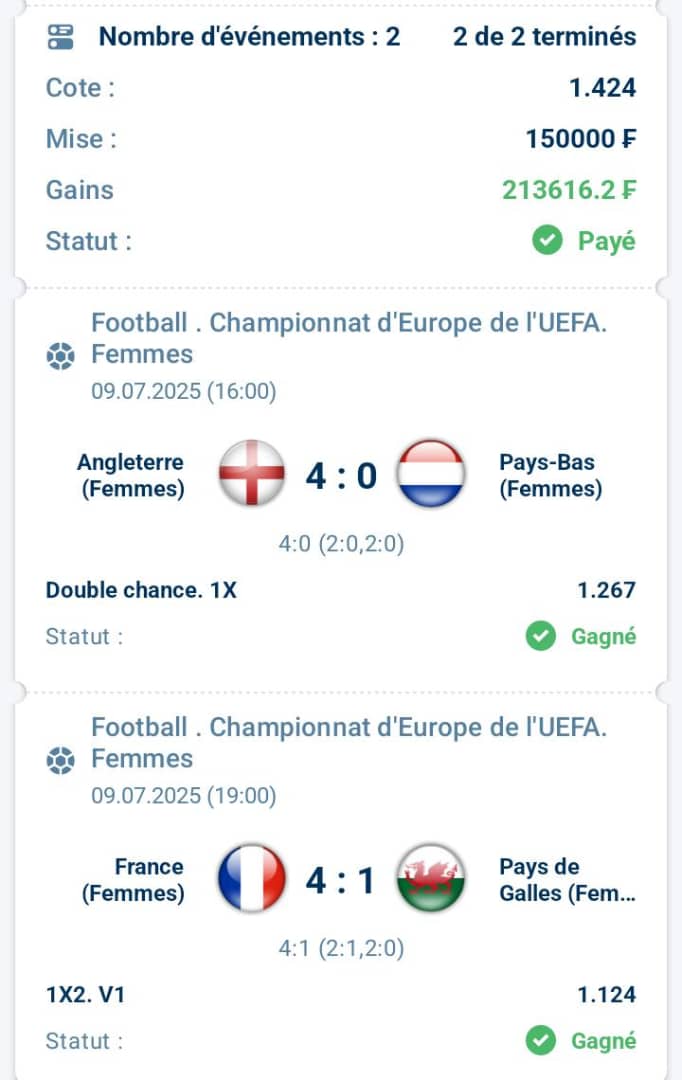Open the first Championnat d'Europe de l'UEFA Femmes link
682x1080 pixels.
coord(349,338)
